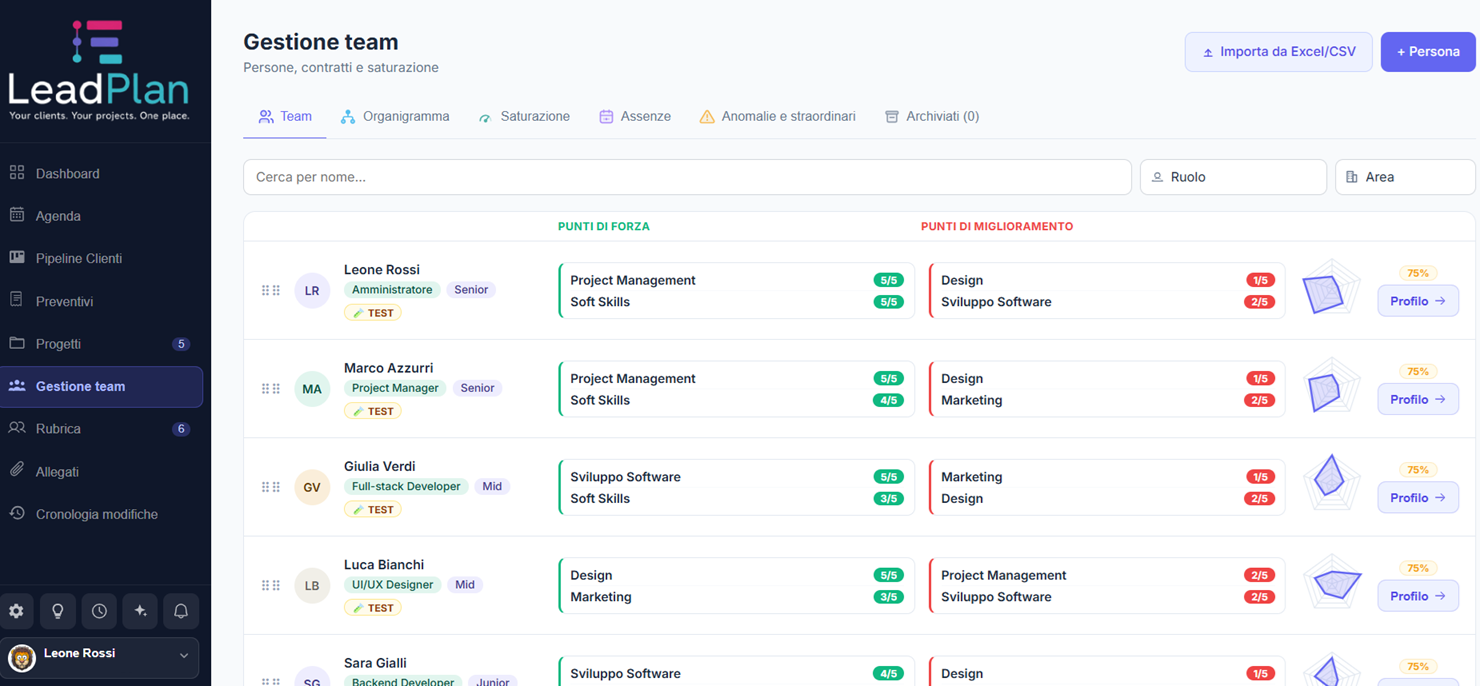Click drag handle for Marco Azzurri row
Viewport: 1480px width, 686px height.
(x=271, y=388)
